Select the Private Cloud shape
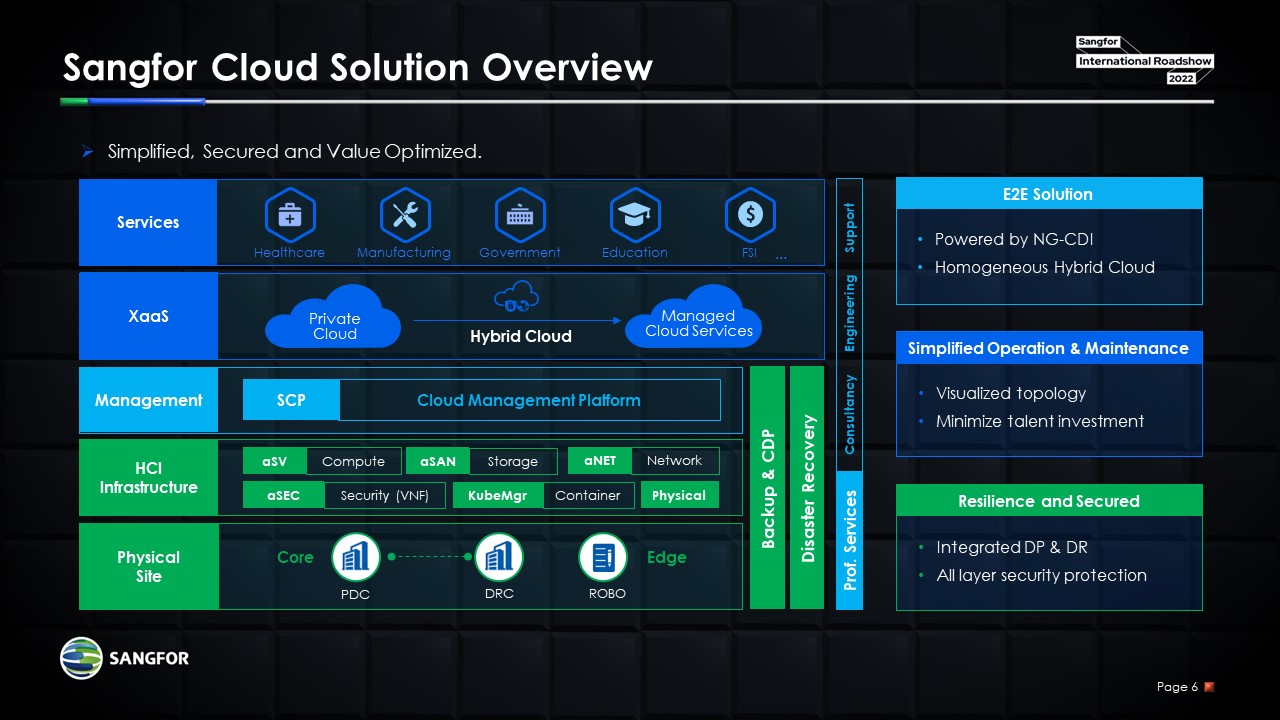 point(333,317)
